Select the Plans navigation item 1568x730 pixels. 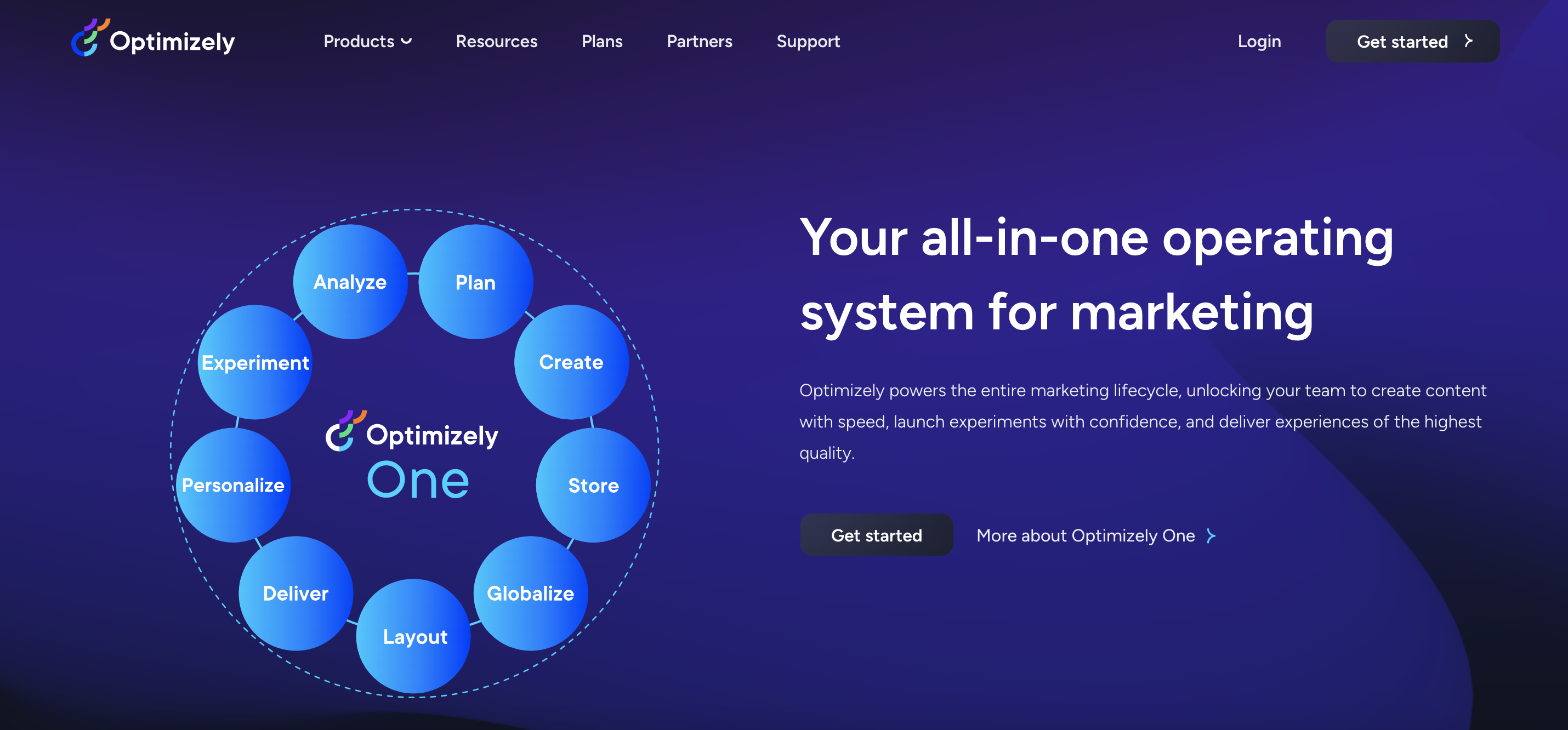point(602,41)
